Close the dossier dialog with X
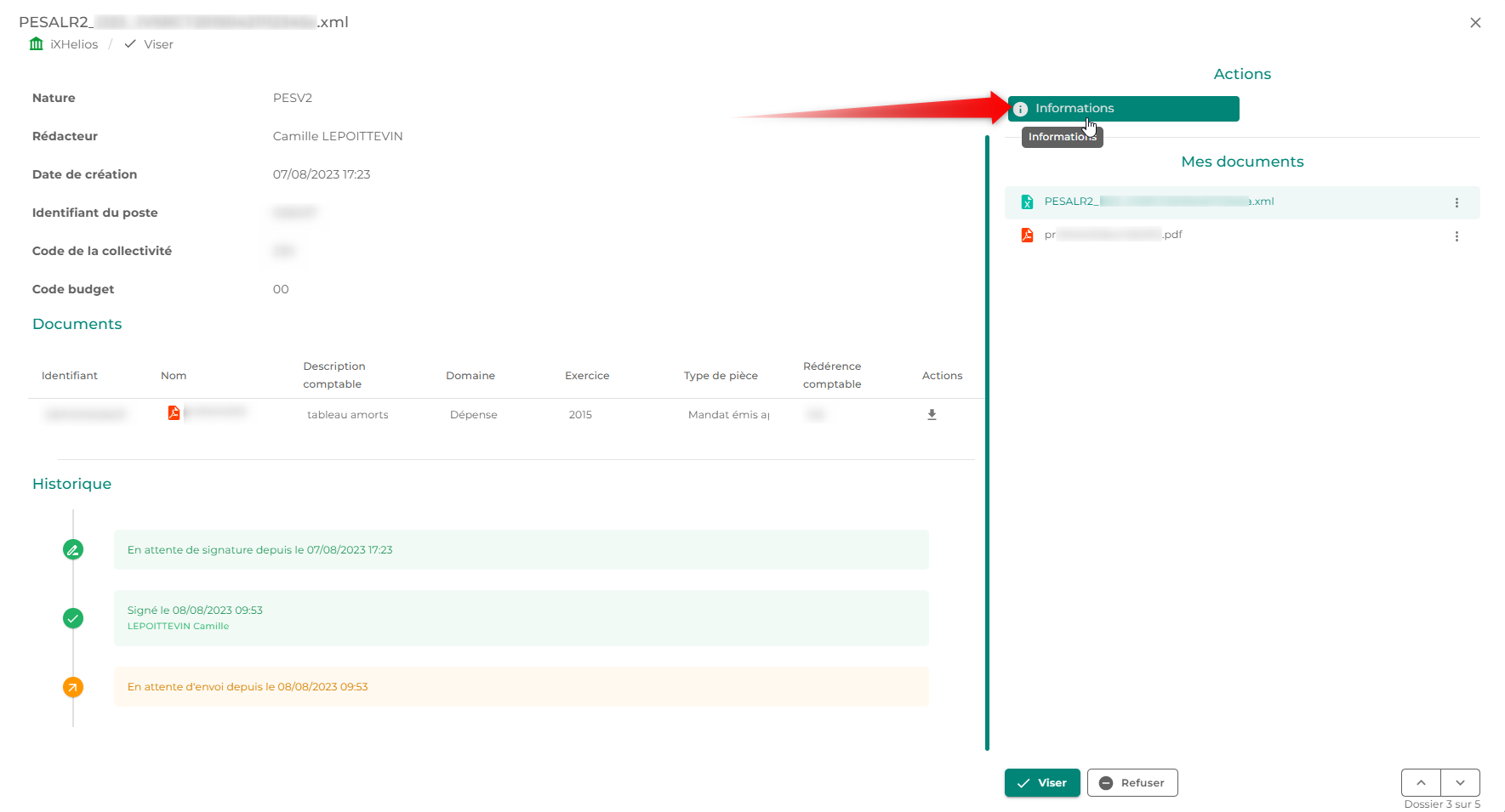This screenshot has width=1505, height=812. [x=1475, y=23]
